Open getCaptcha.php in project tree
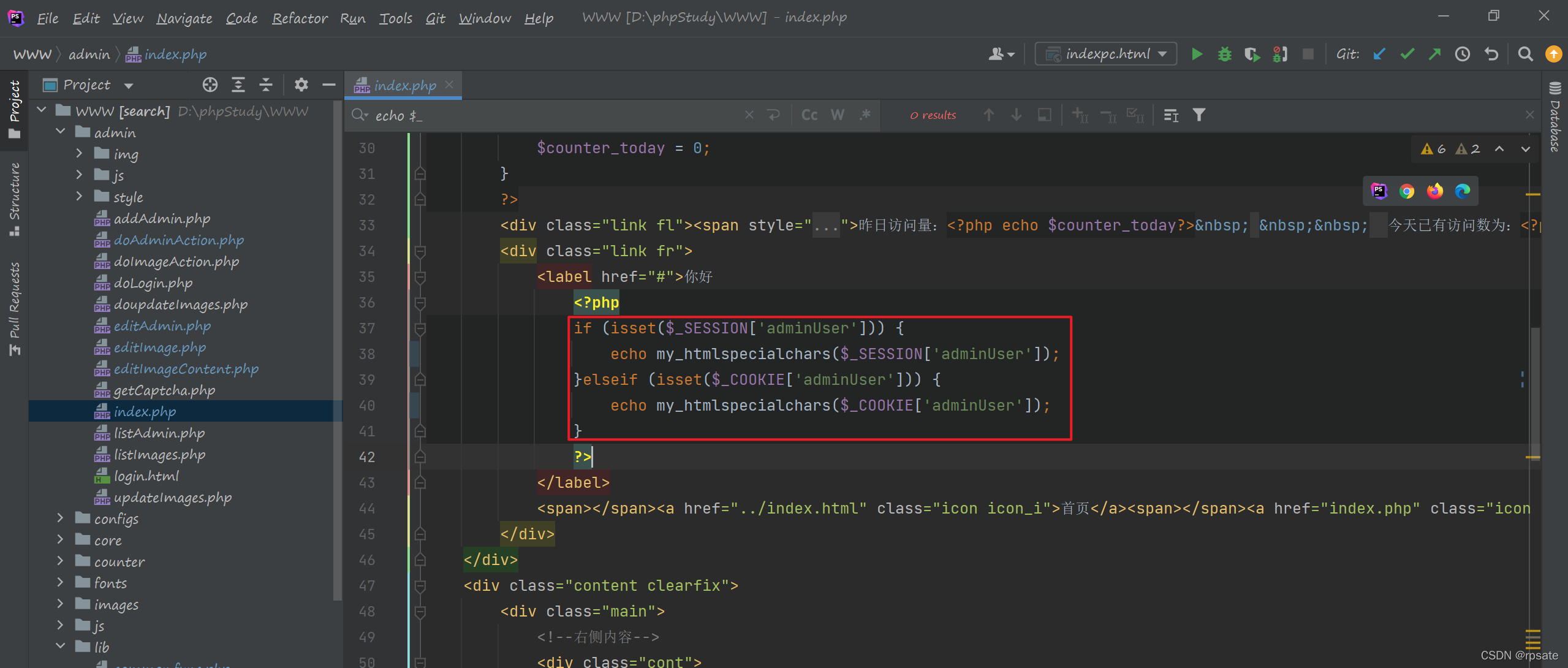The image size is (1568, 668). pyautogui.click(x=164, y=390)
